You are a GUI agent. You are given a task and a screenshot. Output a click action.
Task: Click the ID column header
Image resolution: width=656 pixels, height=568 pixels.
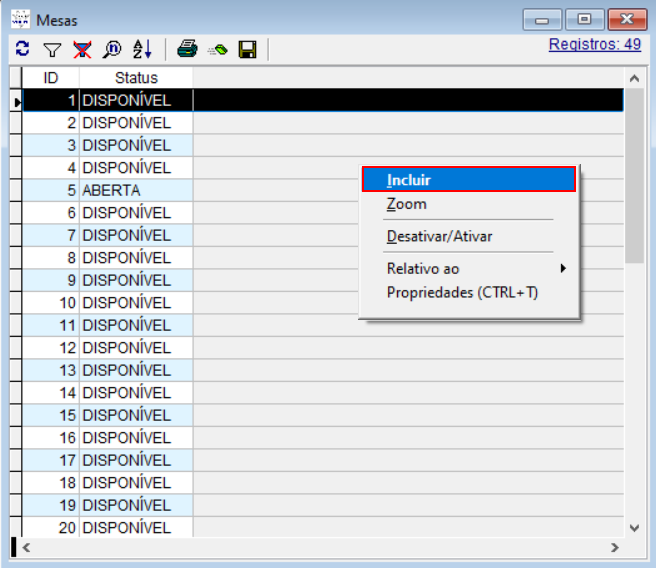click(51, 77)
